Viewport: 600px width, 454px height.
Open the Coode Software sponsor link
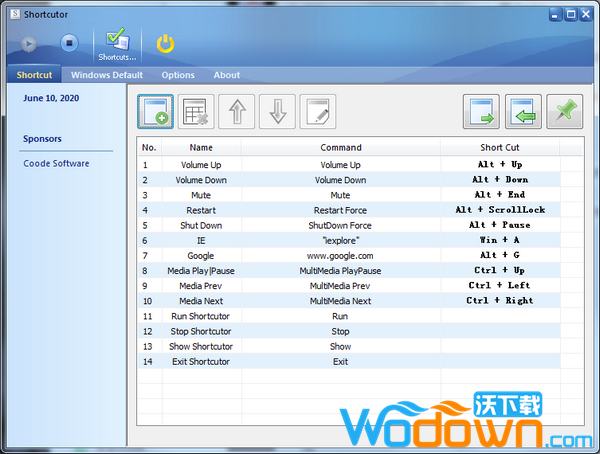[56, 164]
